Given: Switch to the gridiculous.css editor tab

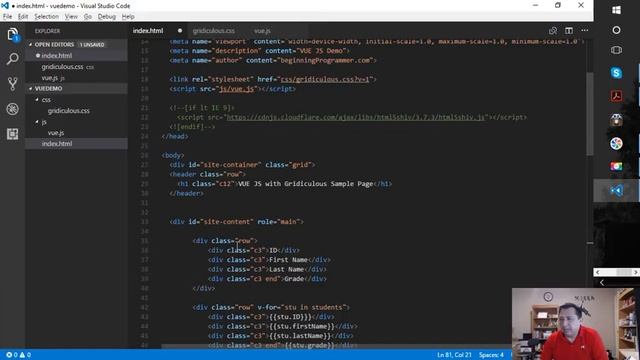Looking at the screenshot, I should [214, 31].
